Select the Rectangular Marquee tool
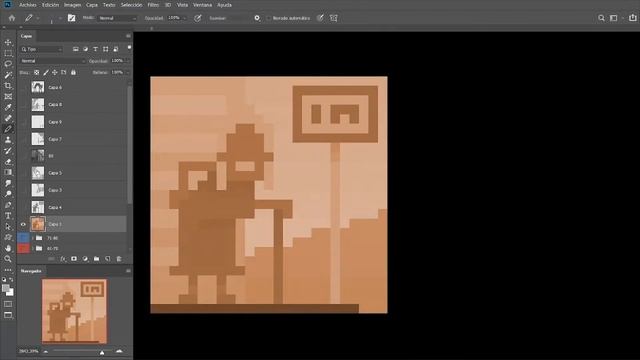The height and width of the screenshot is (360, 640). [x=8, y=53]
